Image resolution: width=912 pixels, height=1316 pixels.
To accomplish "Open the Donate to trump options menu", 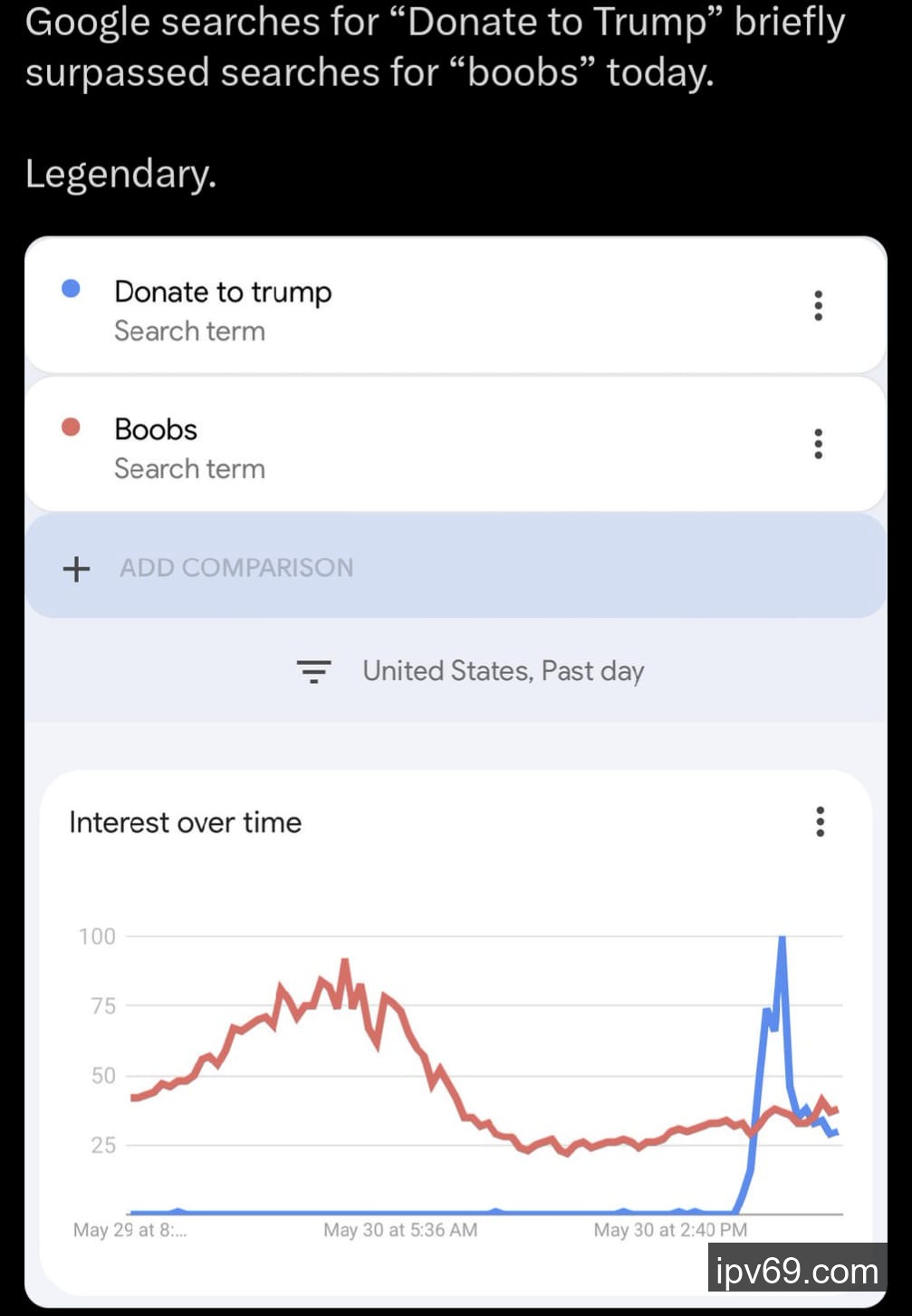I will pos(818,306).
